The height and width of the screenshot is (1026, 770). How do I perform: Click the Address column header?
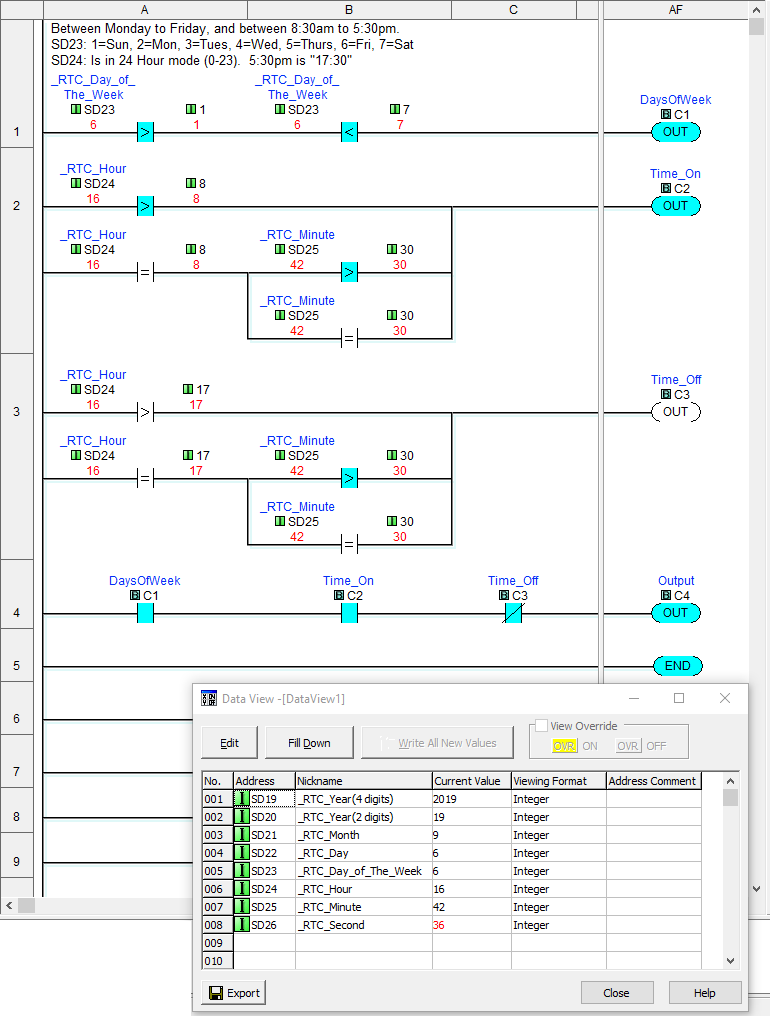tap(264, 781)
